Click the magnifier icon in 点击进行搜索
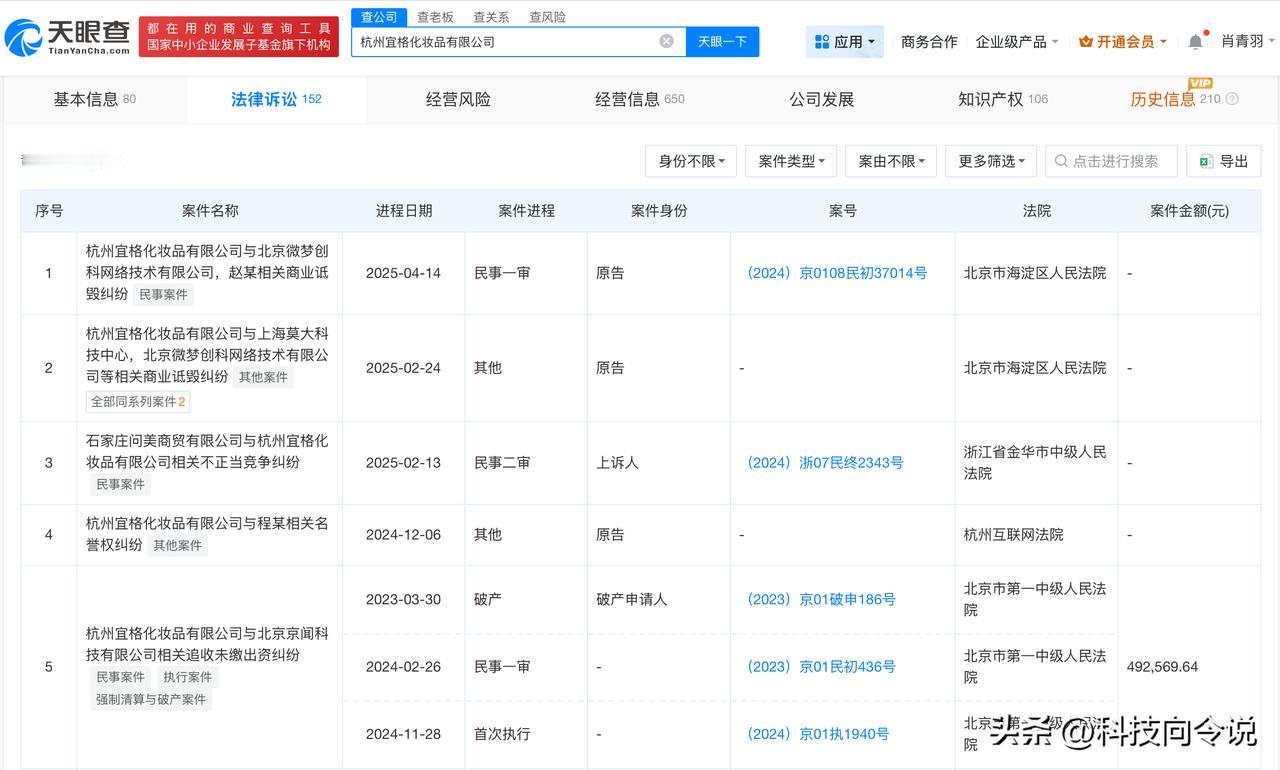 click(1061, 161)
